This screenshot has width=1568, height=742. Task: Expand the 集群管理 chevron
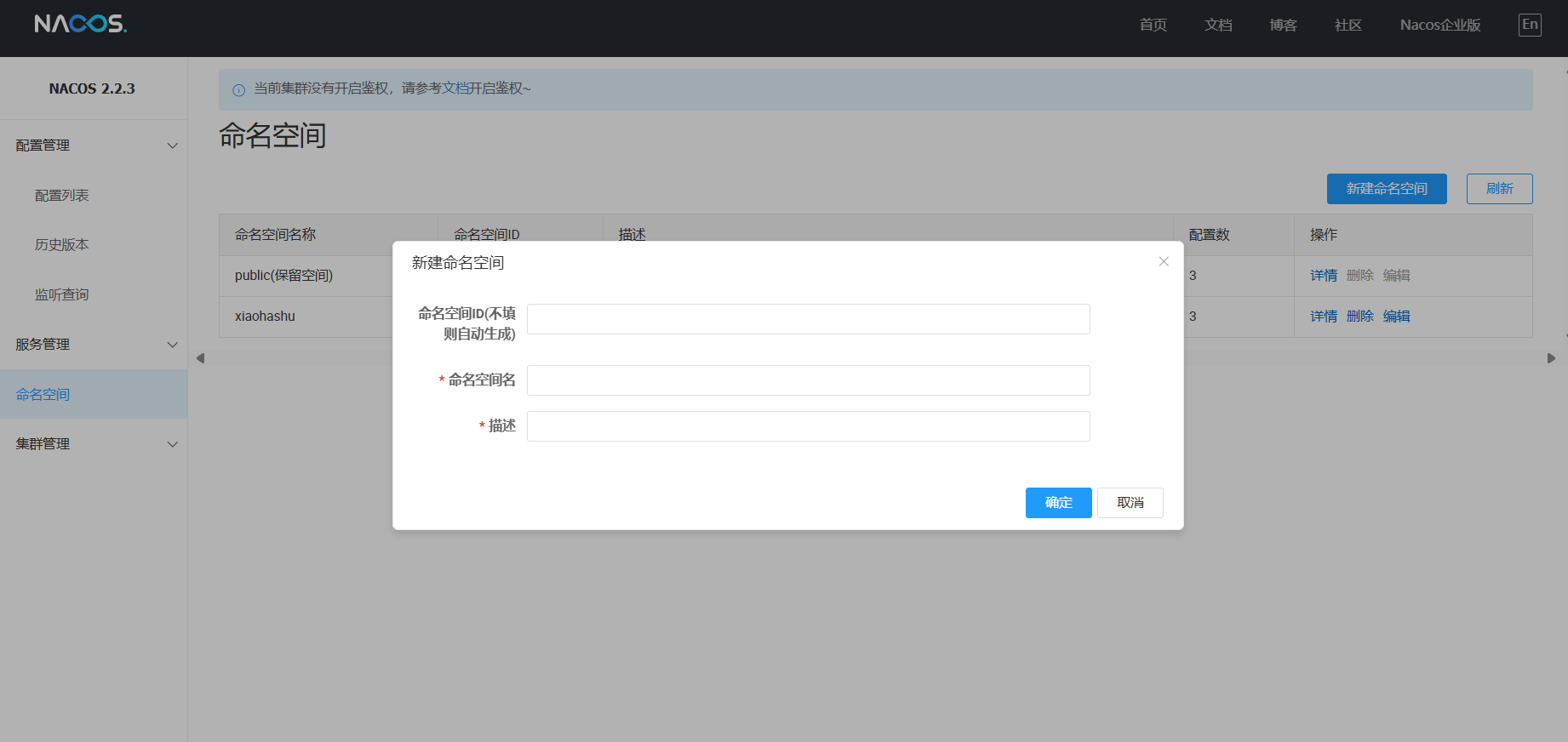[x=173, y=444]
